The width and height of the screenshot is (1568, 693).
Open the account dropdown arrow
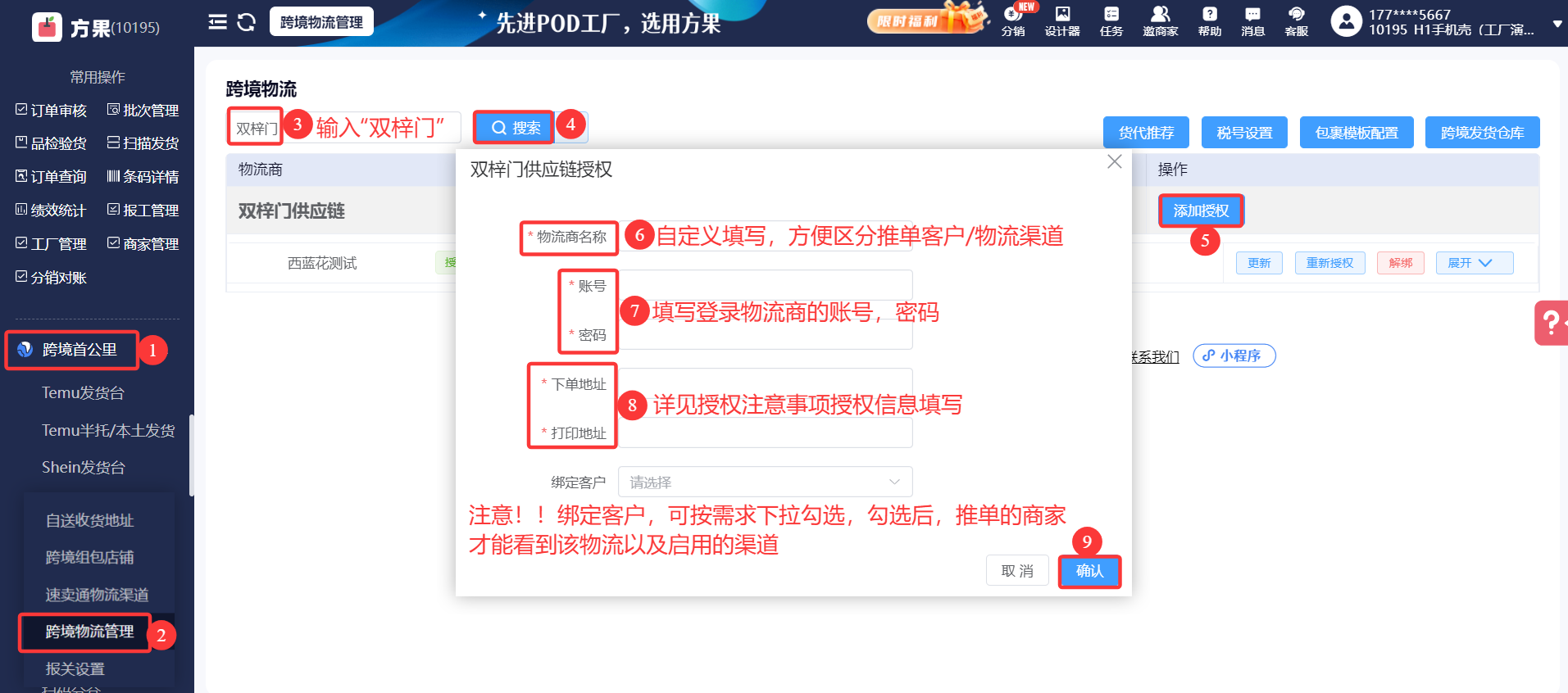1557,25
